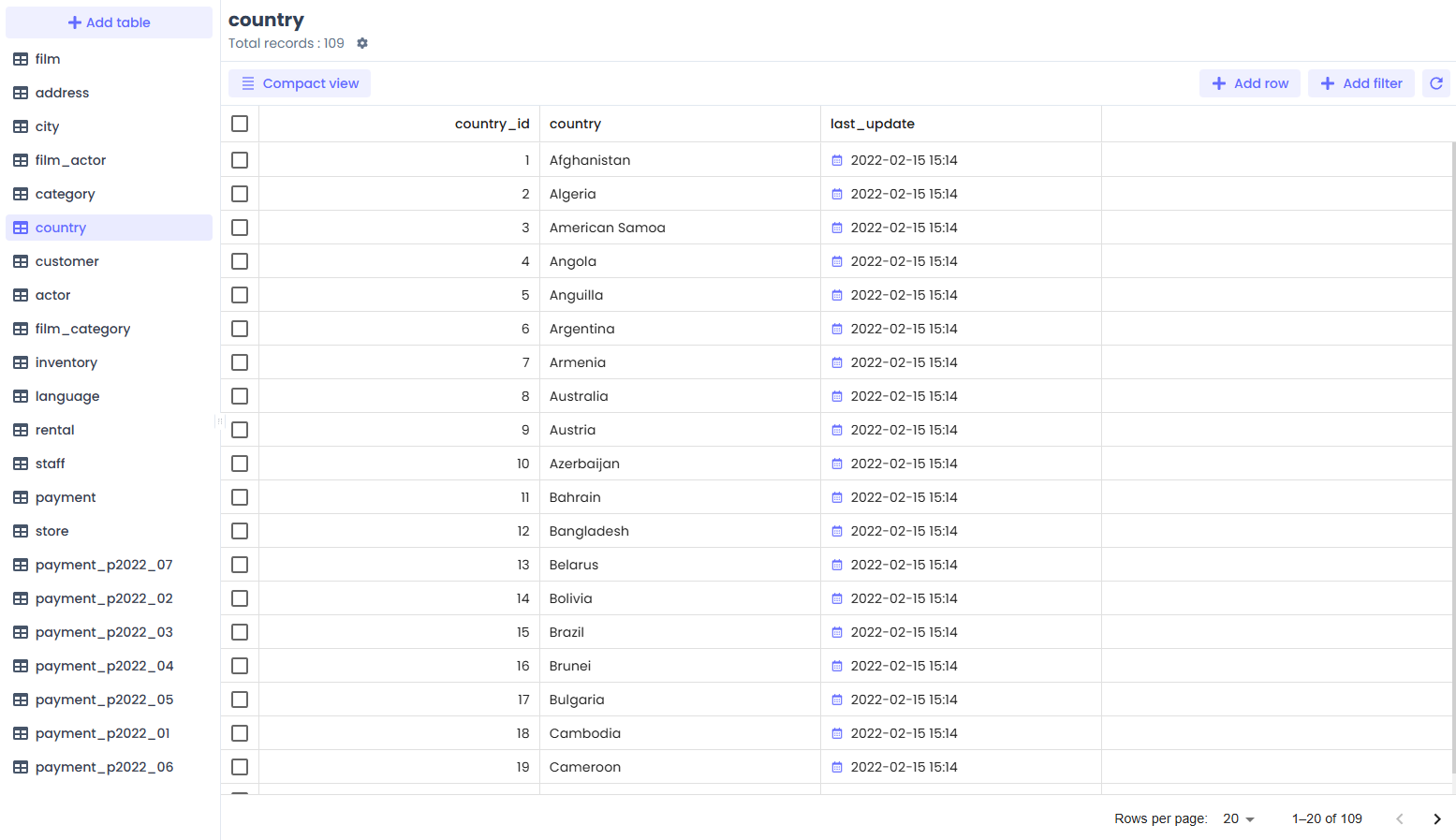The image size is (1456, 840).
Task: Click the table icon beside staff
Action: click(21, 463)
